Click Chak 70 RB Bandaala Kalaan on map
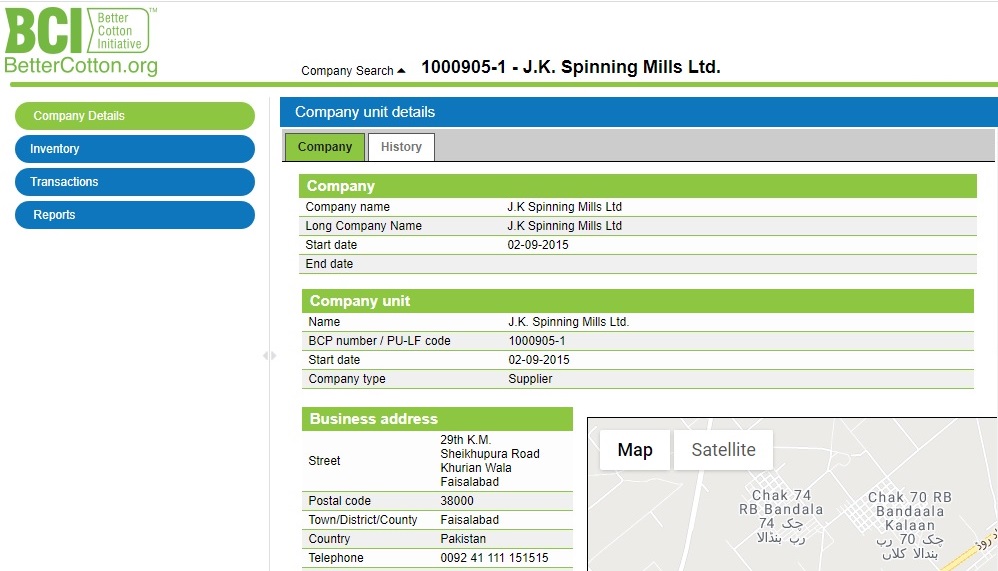Image resolution: width=998 pixels, height=571 pixels. [910, 525]
